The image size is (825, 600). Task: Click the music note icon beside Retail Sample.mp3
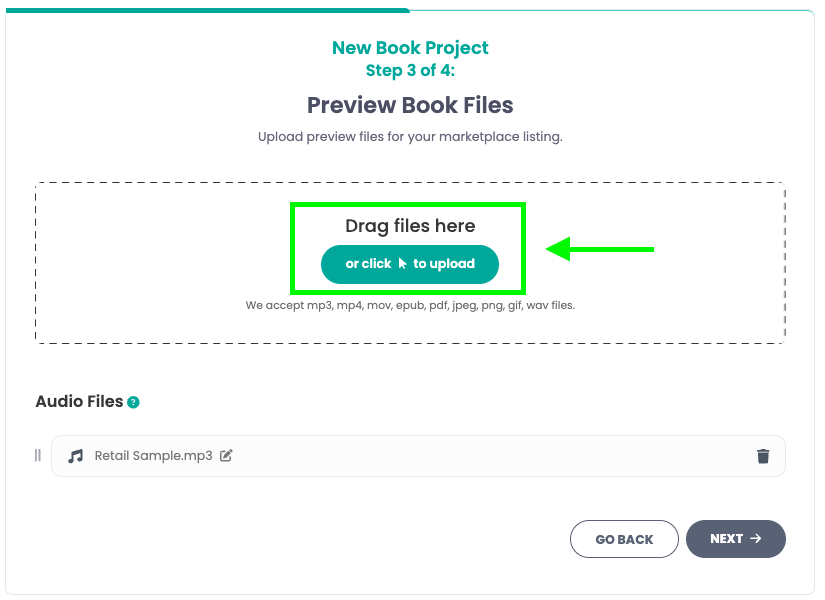[76, 456]
